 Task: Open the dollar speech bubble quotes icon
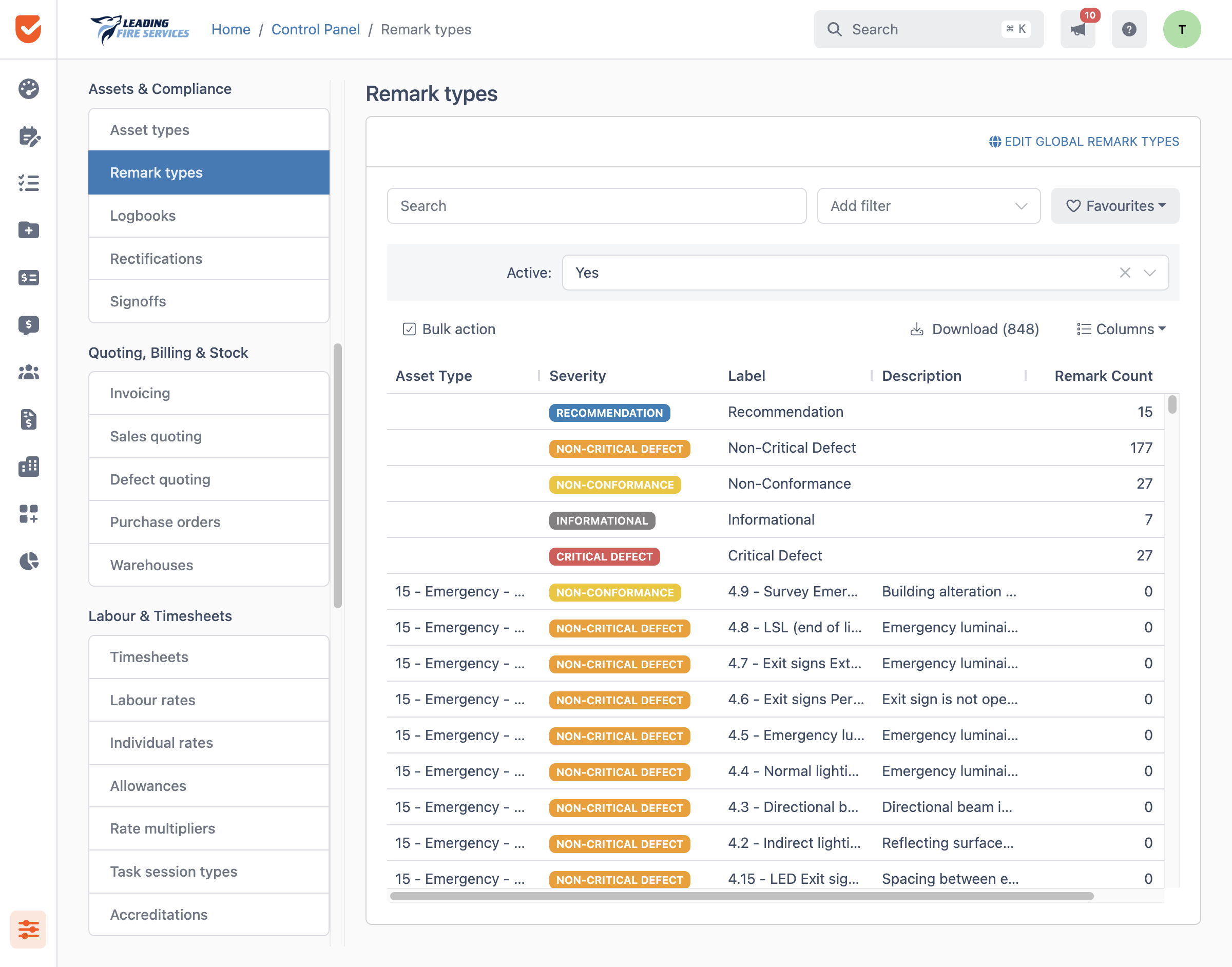[28, 325]
